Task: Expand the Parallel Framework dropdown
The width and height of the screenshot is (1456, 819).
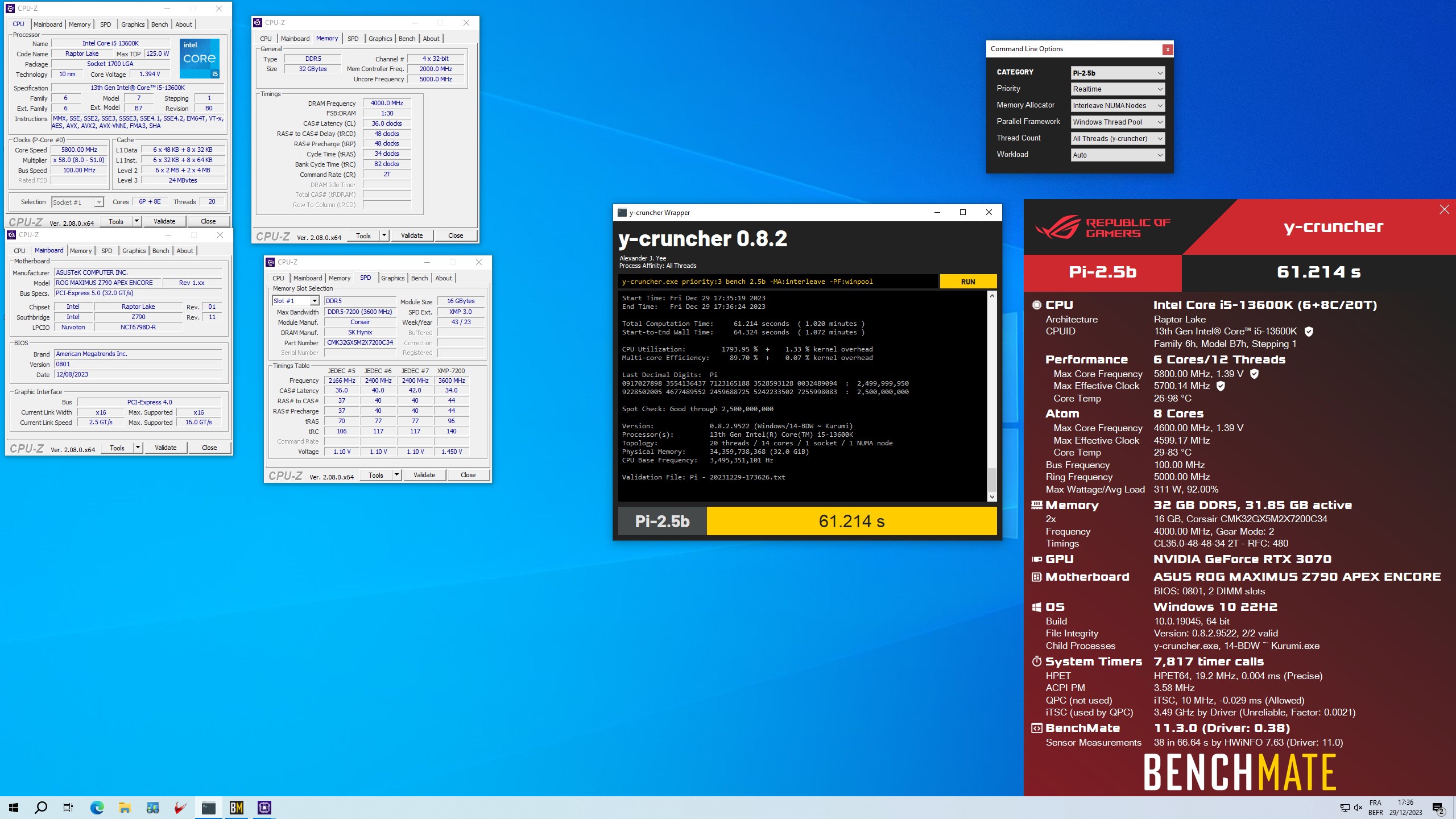Action: point(1118,122)
